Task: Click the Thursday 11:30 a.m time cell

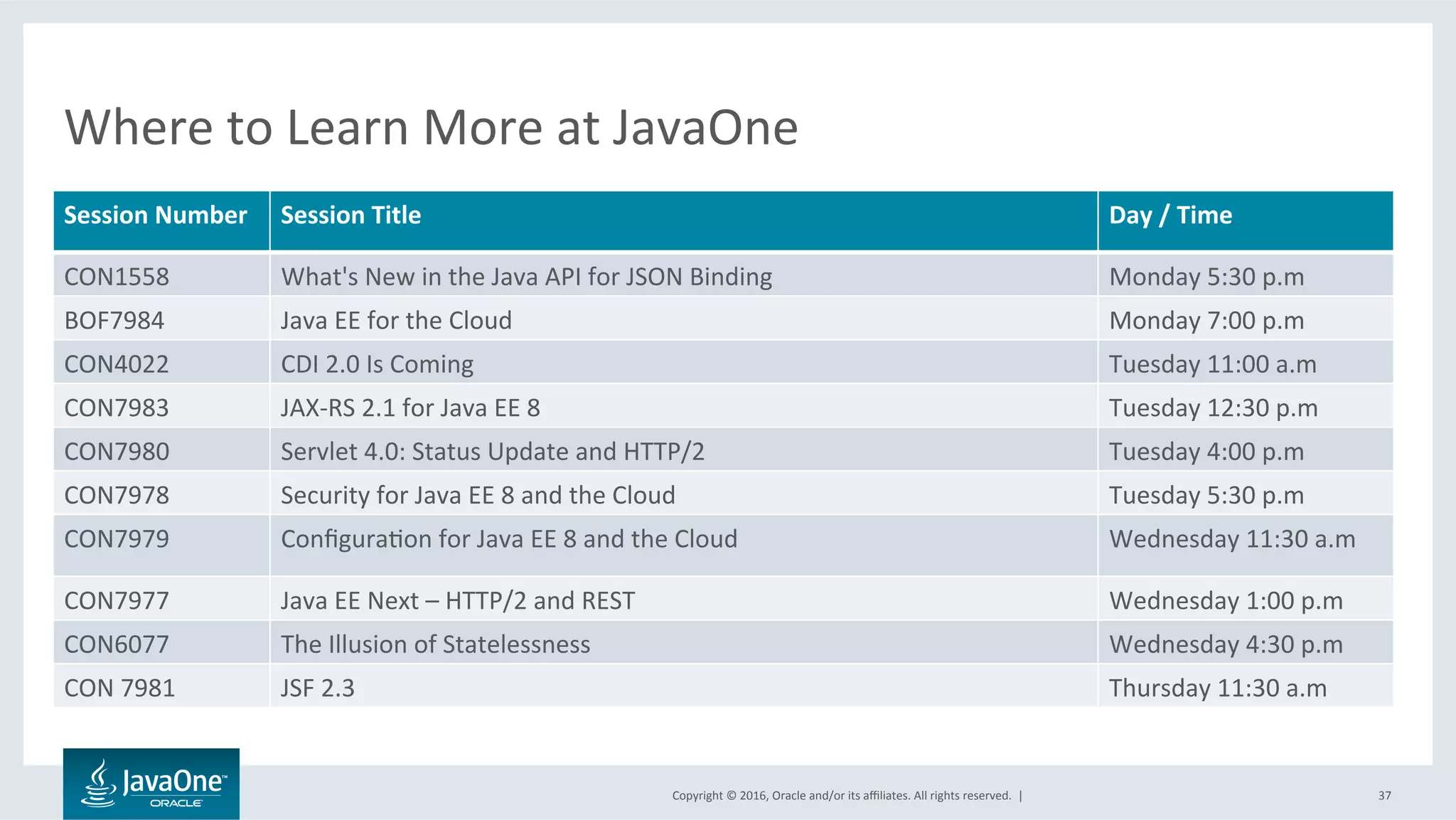Action: click(1217, 688)
